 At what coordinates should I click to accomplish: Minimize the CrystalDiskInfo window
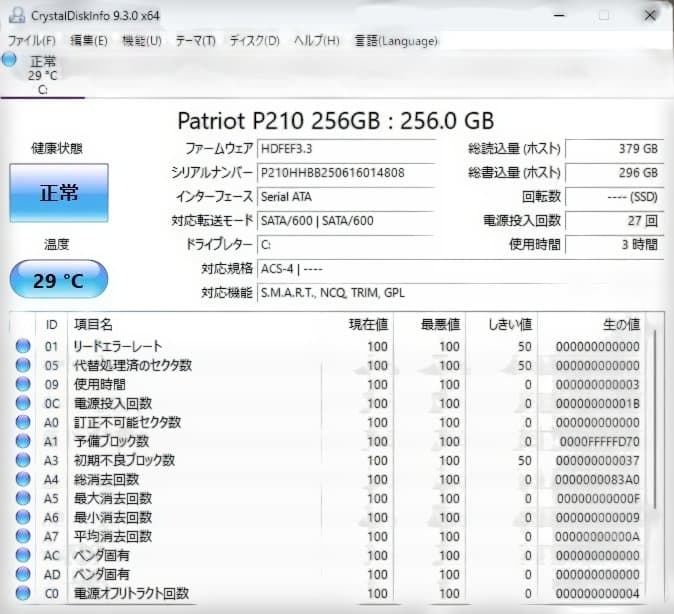click(x=559, y=15)
